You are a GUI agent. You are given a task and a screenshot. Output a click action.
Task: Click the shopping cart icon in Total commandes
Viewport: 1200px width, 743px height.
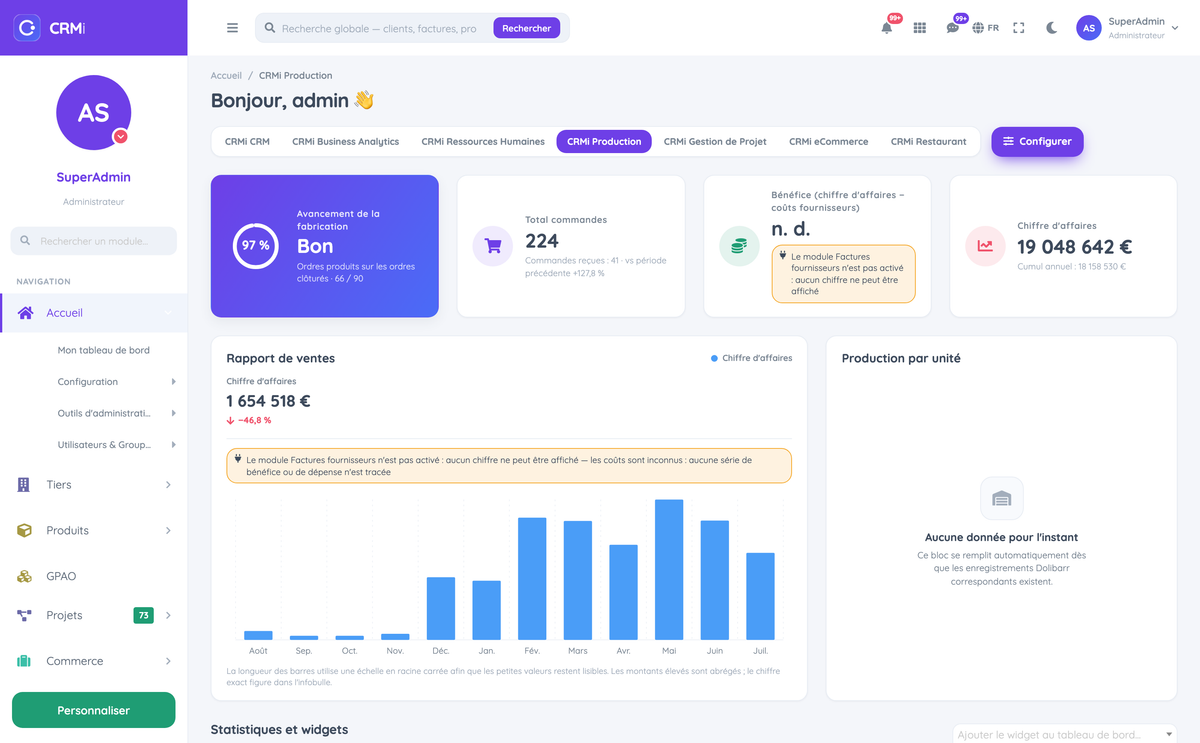(493, 247)
